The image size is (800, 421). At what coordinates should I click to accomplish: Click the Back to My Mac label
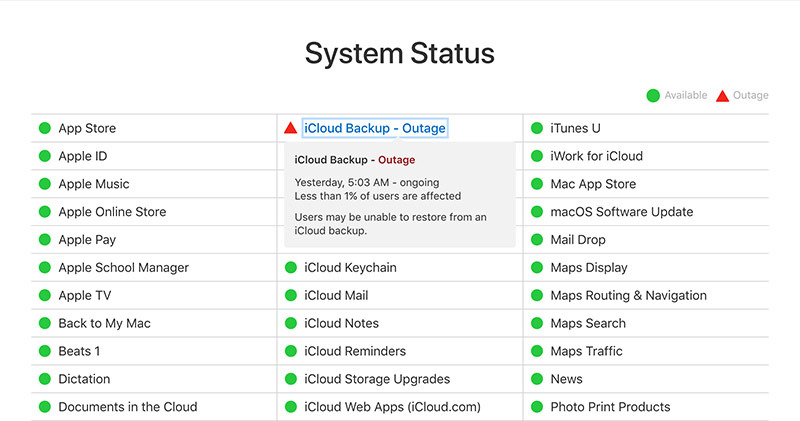pos(105,324)
